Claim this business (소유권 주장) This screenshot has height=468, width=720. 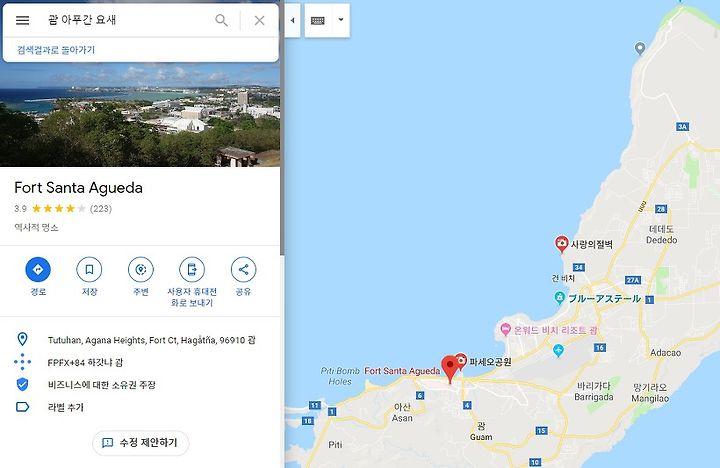click(x=101, y=384)
